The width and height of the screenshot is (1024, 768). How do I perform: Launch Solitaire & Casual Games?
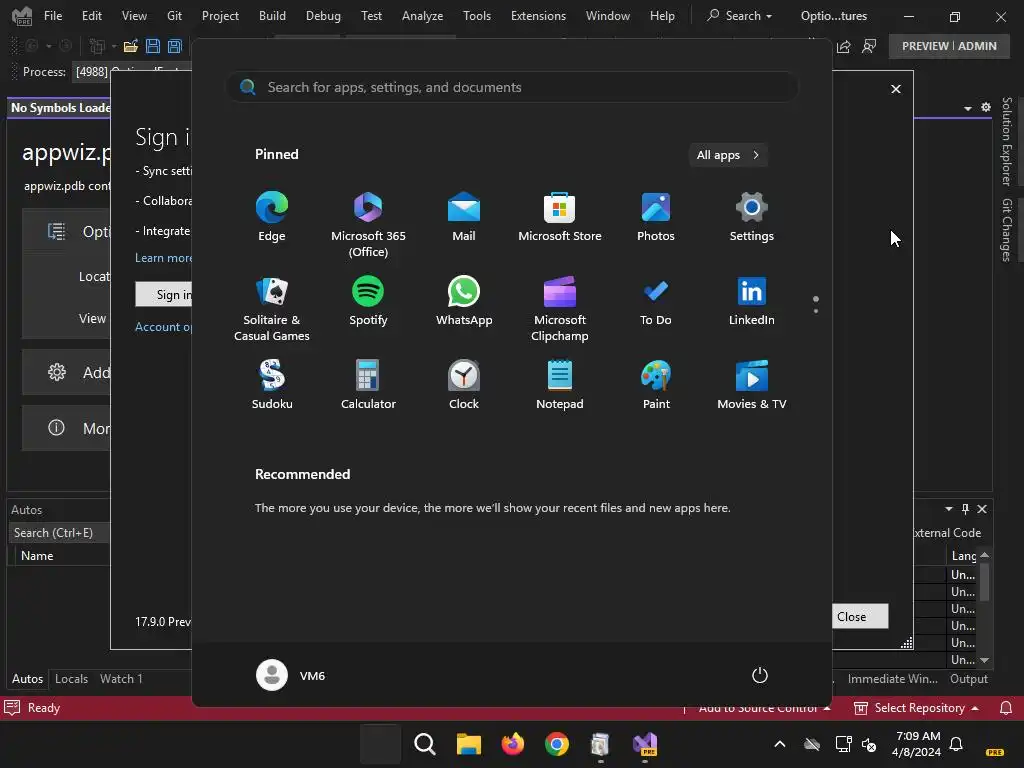click(272, 309)
